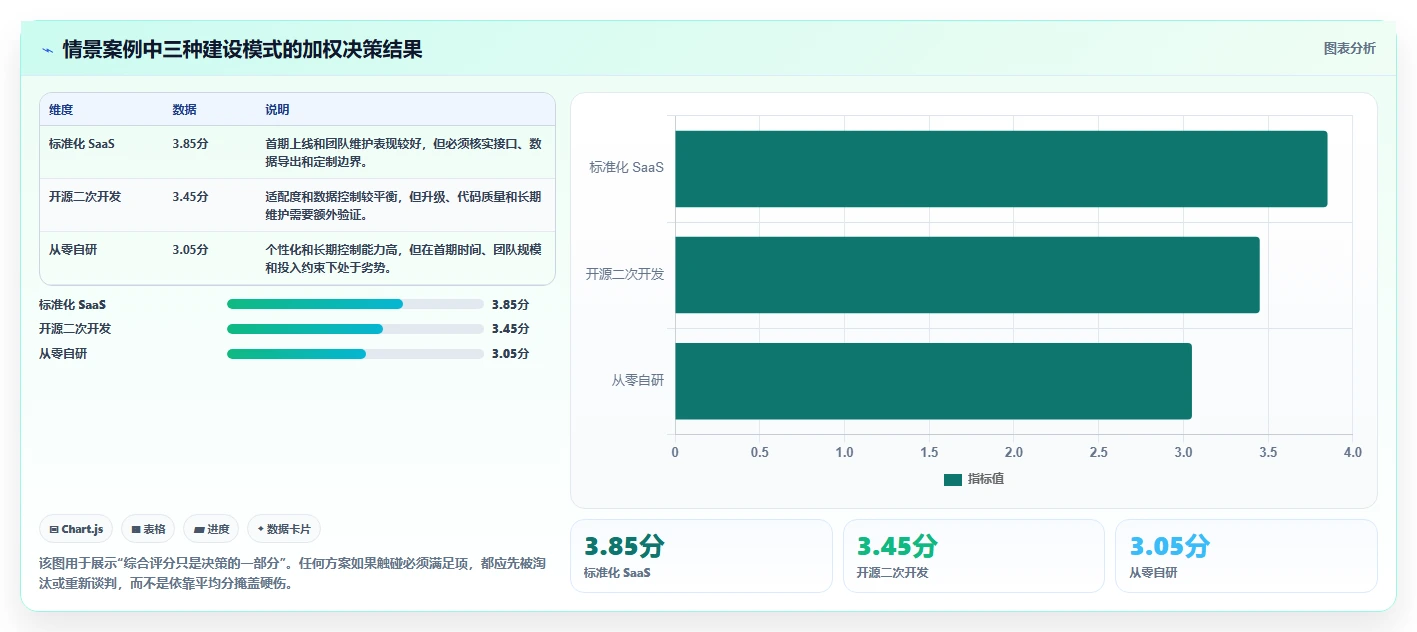Click the 开源二次开发 chart bar
The width and height of the screenshot is (1417, 632).
(967, 275)
